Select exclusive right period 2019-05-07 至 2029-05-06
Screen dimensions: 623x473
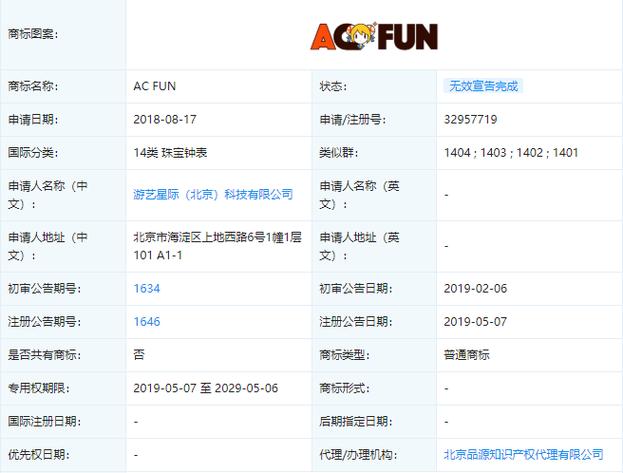click(x=206, y=388)
